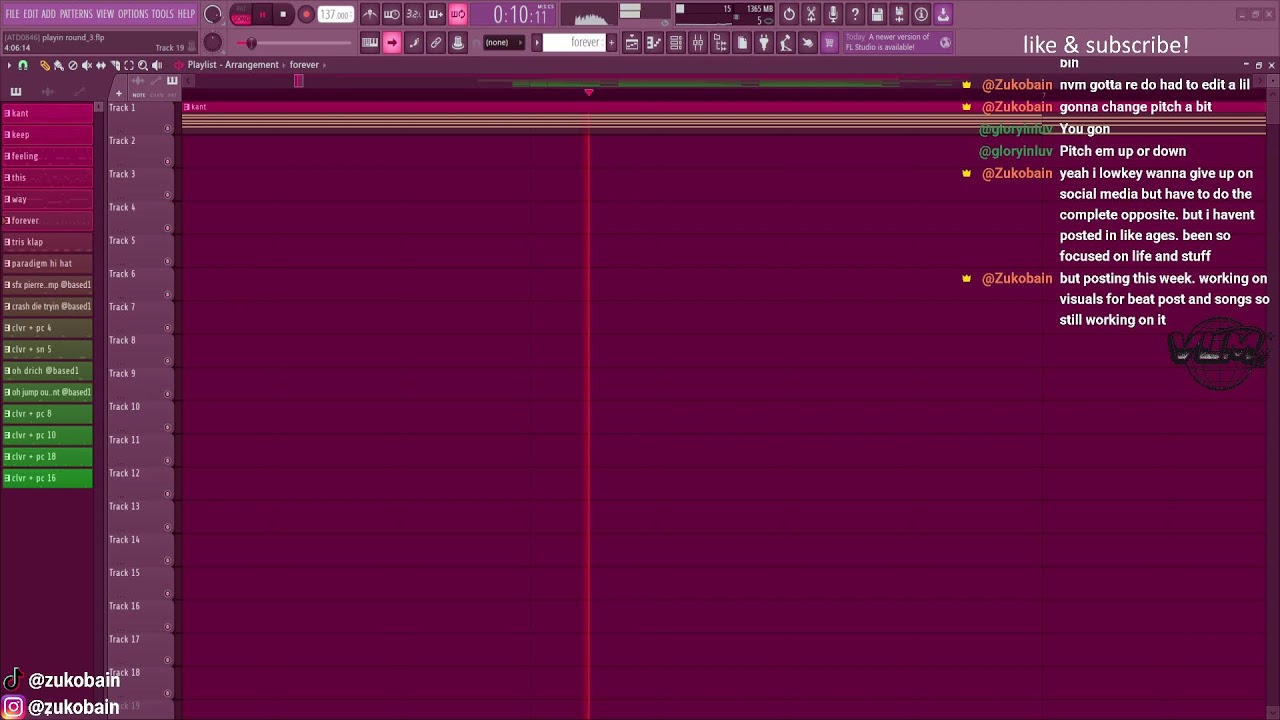The width and height of the screenshot is (1280, 720).
Task: Open the project picker/files icon
Action: [x=742, y=42]
